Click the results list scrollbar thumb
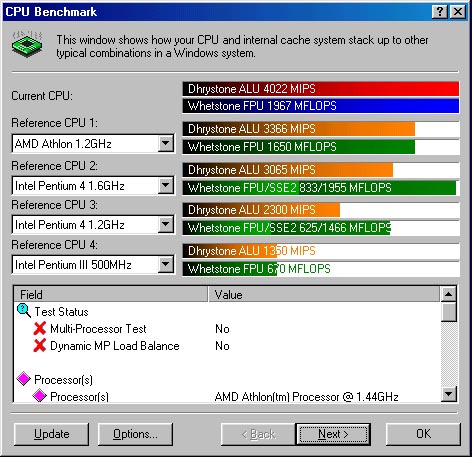Screen dimensions: 472x457 point(449,312)
